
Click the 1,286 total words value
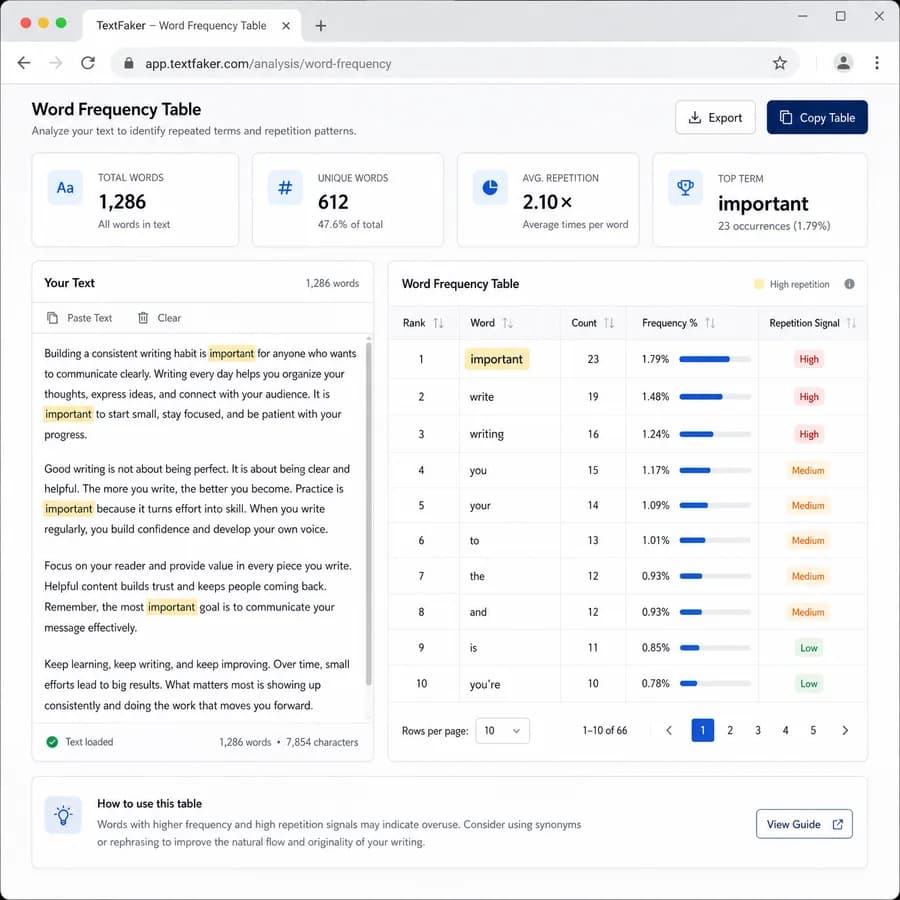tap(122, 202)
